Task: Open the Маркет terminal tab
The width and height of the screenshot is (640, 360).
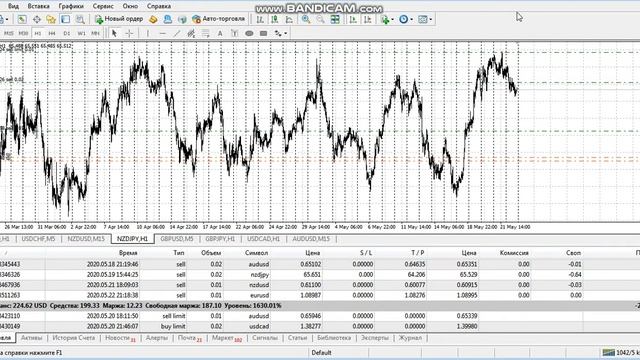Action: pyautogui.click(x=227, y=338)
